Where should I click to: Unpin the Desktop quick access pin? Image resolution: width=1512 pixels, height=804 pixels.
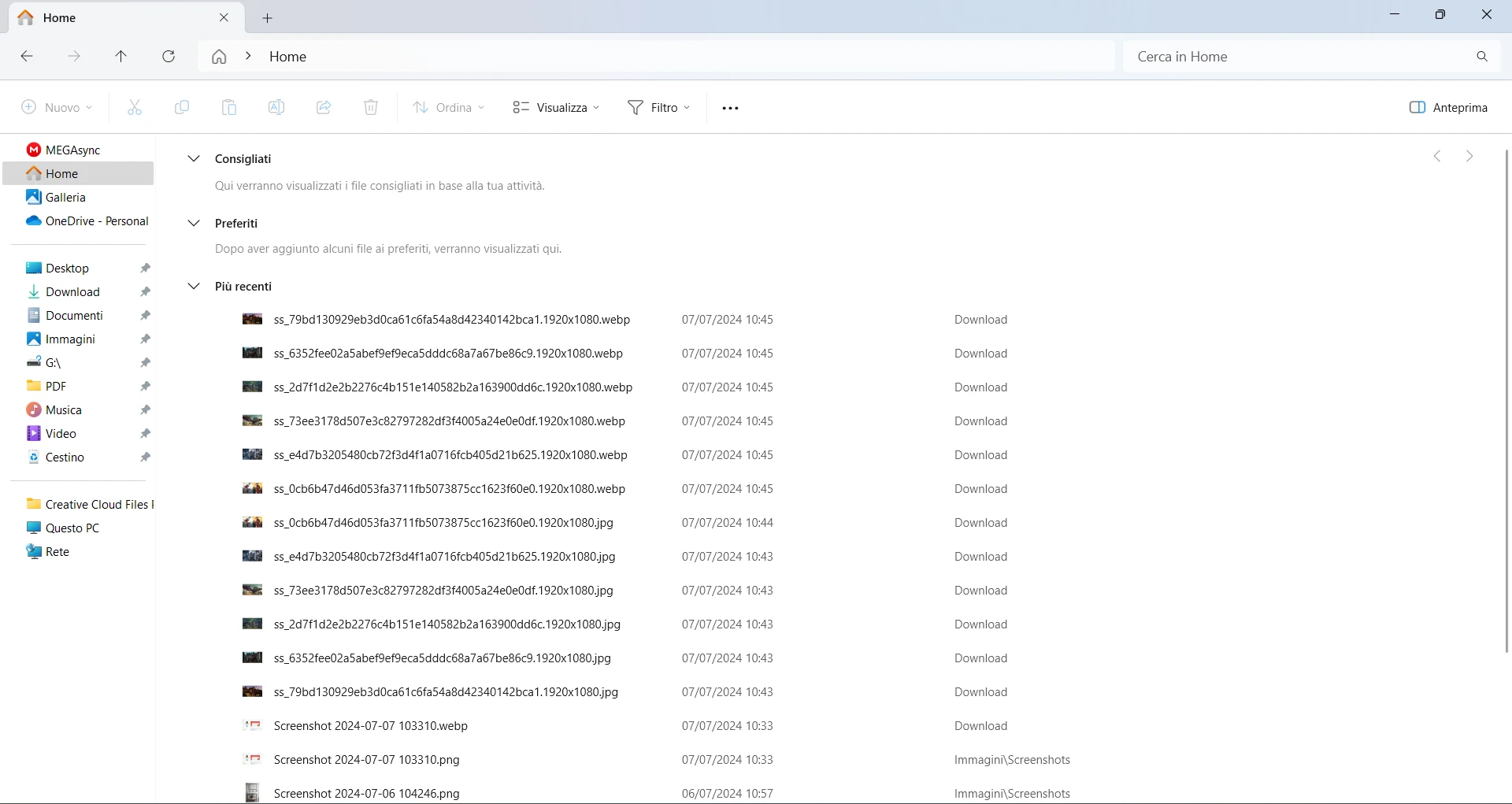145,269
